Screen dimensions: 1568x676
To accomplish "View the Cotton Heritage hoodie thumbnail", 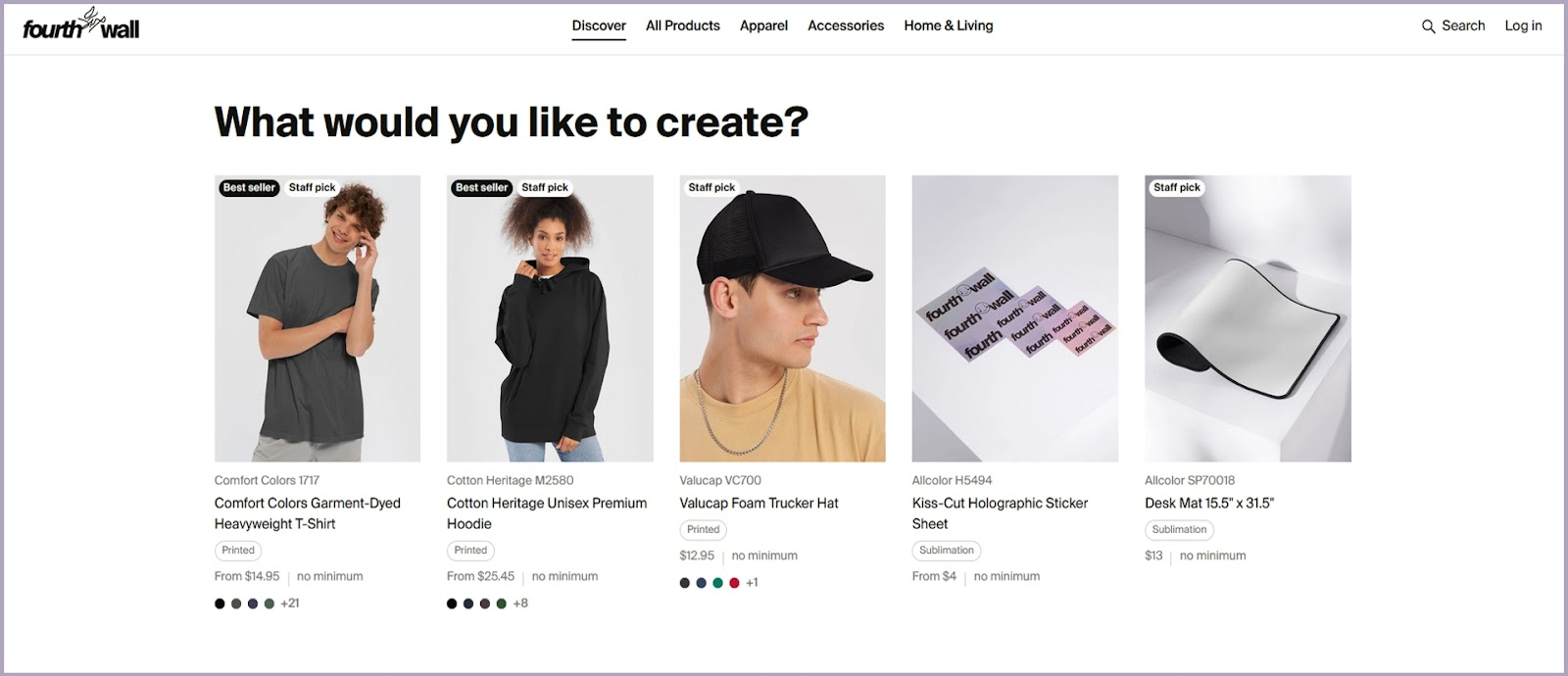I will (550, 318).
